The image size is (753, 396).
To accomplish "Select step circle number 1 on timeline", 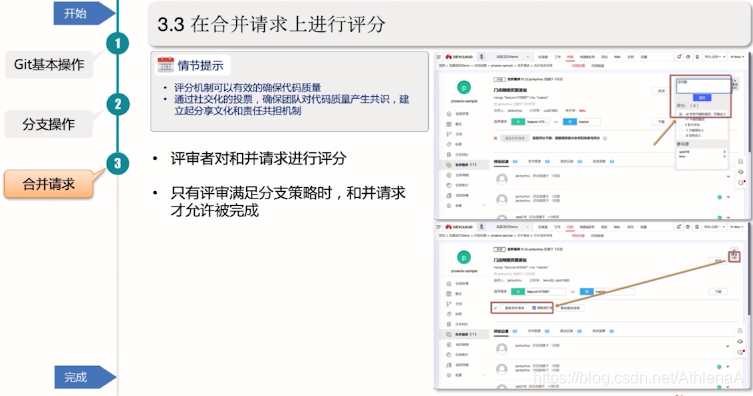I will point(118,44).
